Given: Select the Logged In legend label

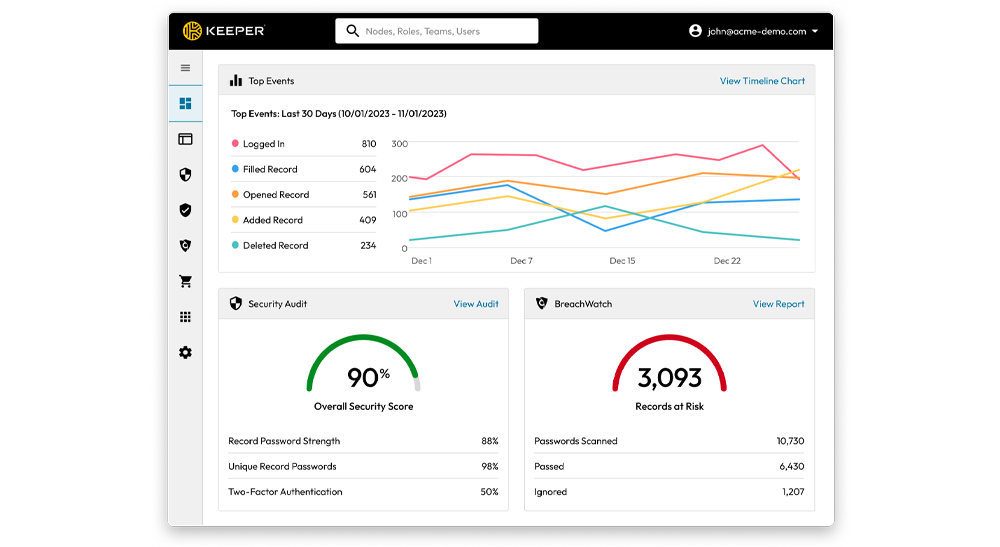Looking at the screenshot, I should pyautogui.click(x=263, y=144).
